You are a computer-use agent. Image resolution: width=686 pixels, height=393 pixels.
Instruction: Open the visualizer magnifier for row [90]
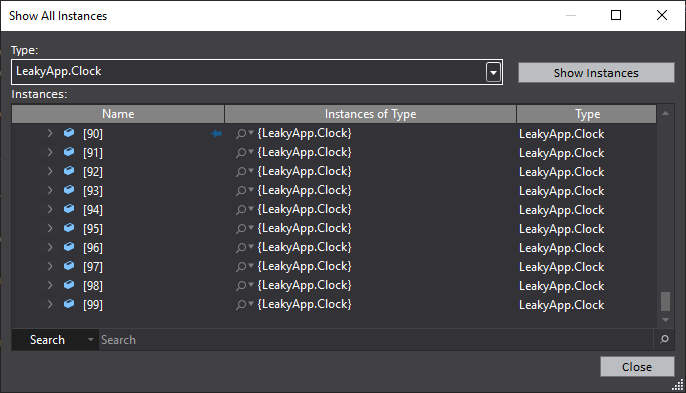click(241, 133)
